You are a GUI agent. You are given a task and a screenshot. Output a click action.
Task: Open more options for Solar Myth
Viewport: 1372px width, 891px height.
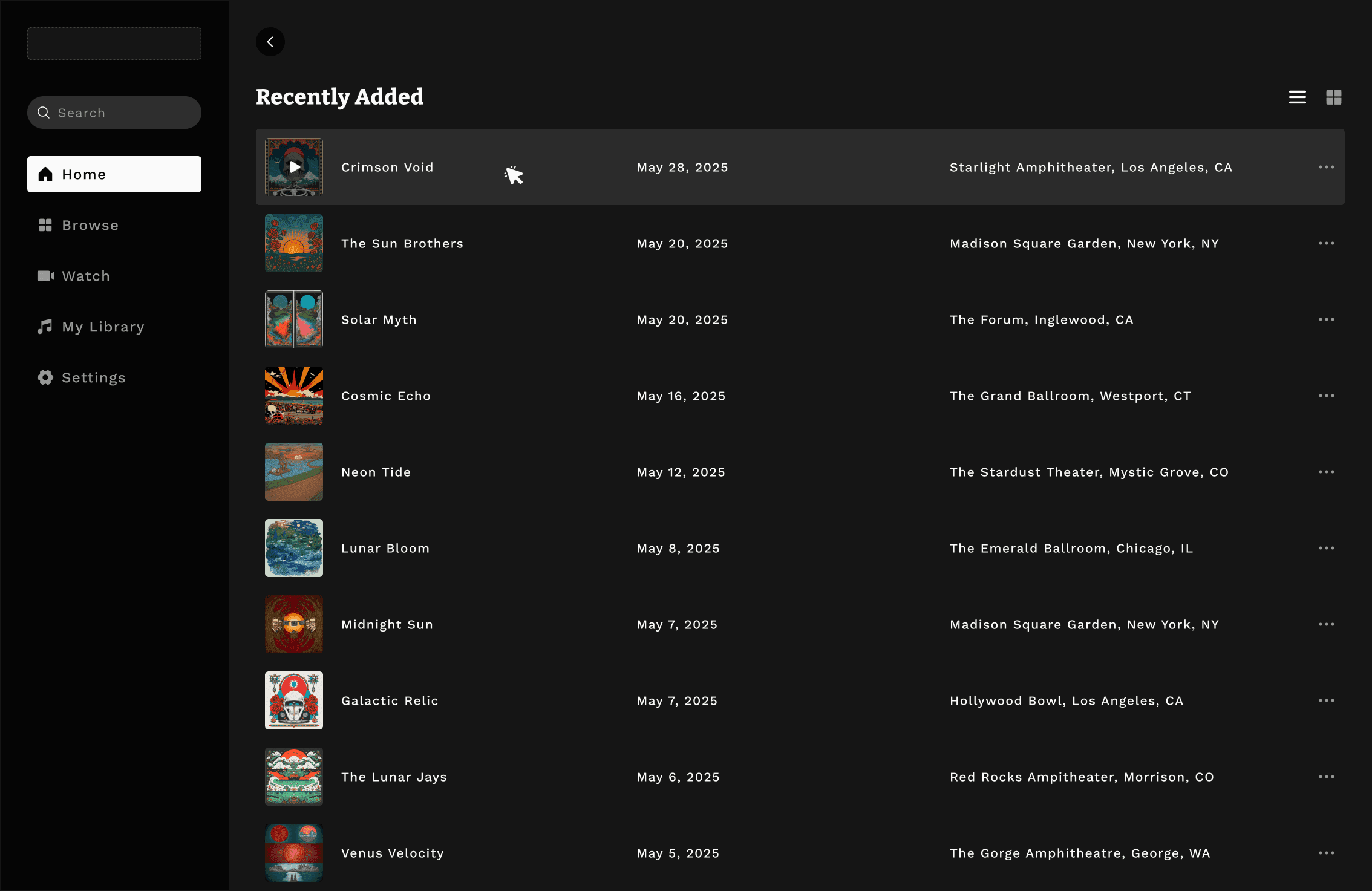[1326, 319]
